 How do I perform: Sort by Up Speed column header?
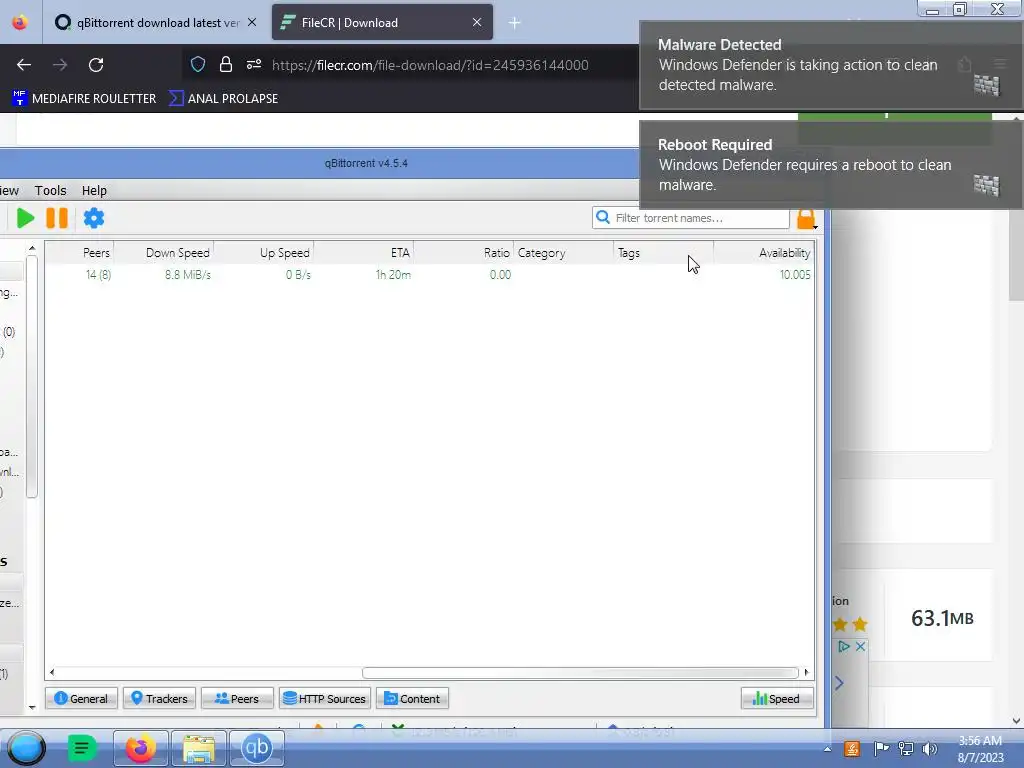(264, 253)
